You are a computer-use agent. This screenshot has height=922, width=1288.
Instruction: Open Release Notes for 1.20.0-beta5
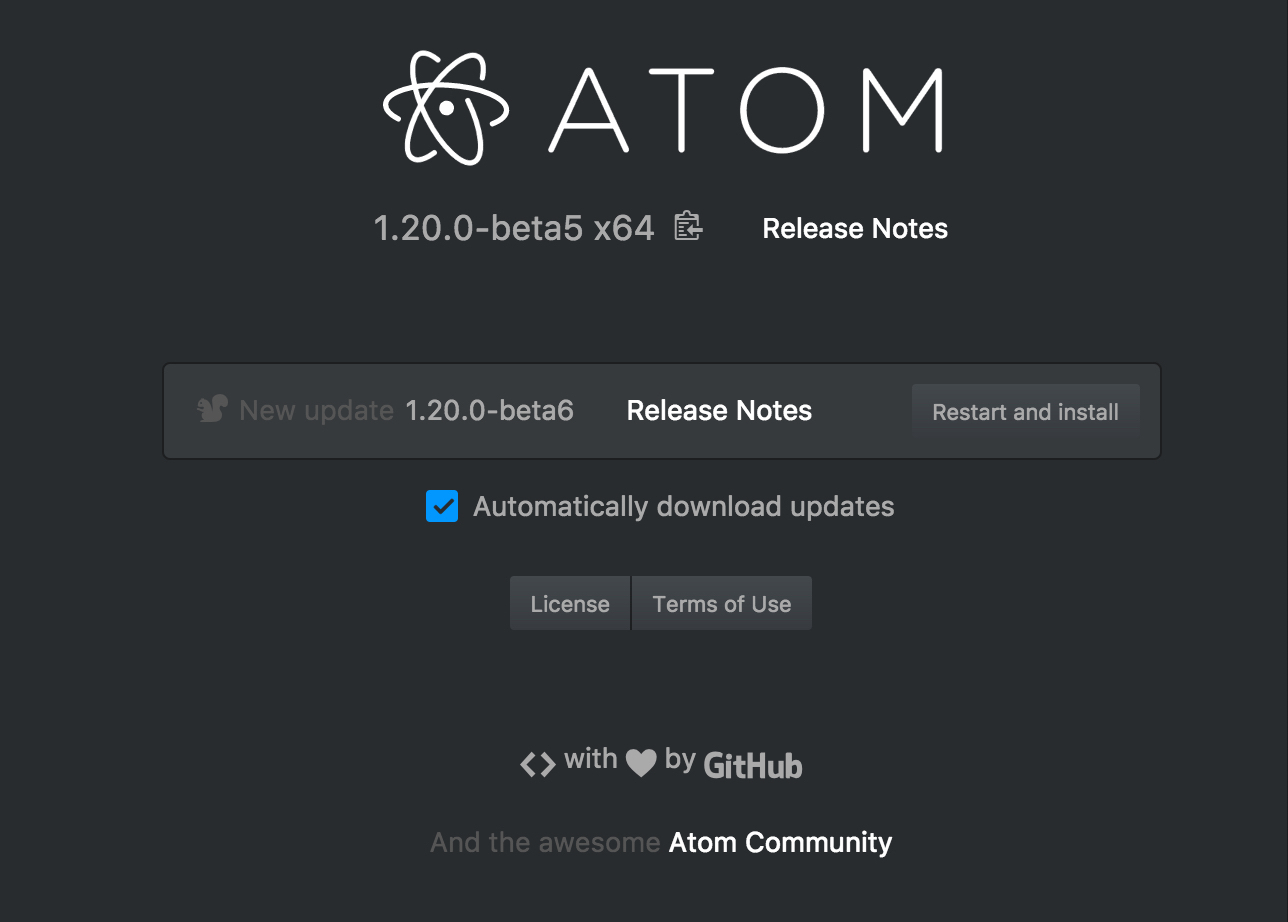click(x=854, y=228)
